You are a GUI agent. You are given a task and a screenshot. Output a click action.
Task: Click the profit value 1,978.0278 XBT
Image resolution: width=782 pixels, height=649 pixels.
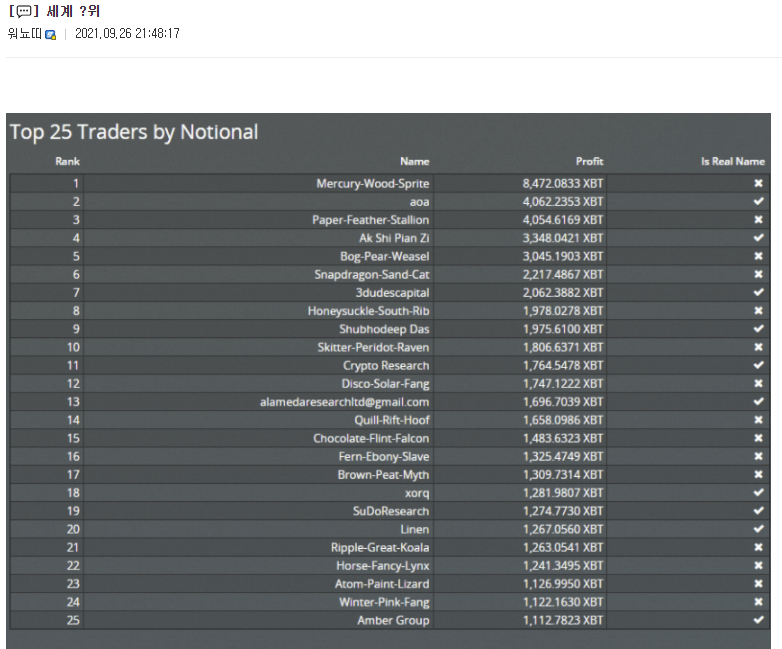pyautogui.click(x=563, y=311)
